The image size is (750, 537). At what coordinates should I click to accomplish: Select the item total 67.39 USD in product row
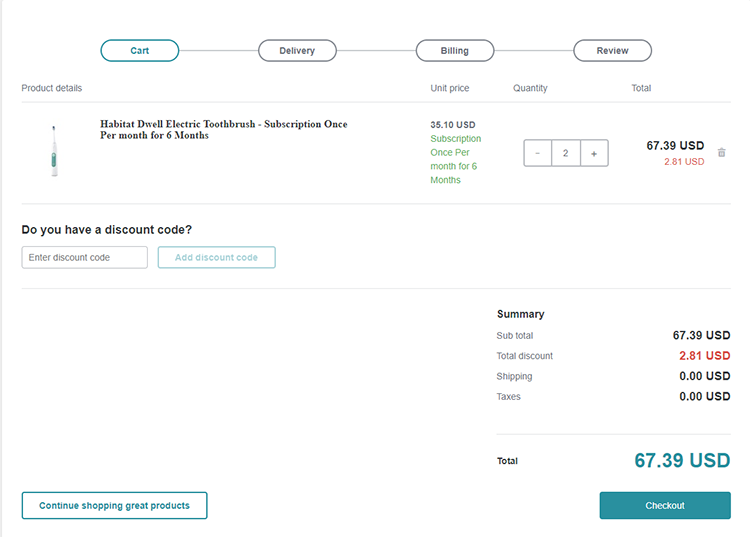point(675,145)
